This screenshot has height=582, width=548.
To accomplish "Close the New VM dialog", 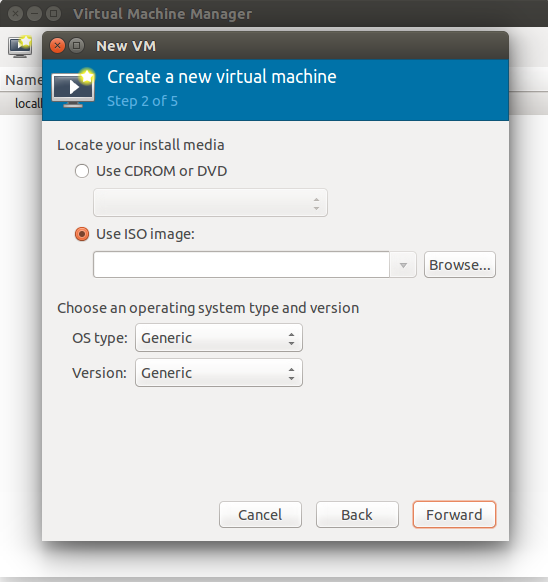I will (57, 46).
